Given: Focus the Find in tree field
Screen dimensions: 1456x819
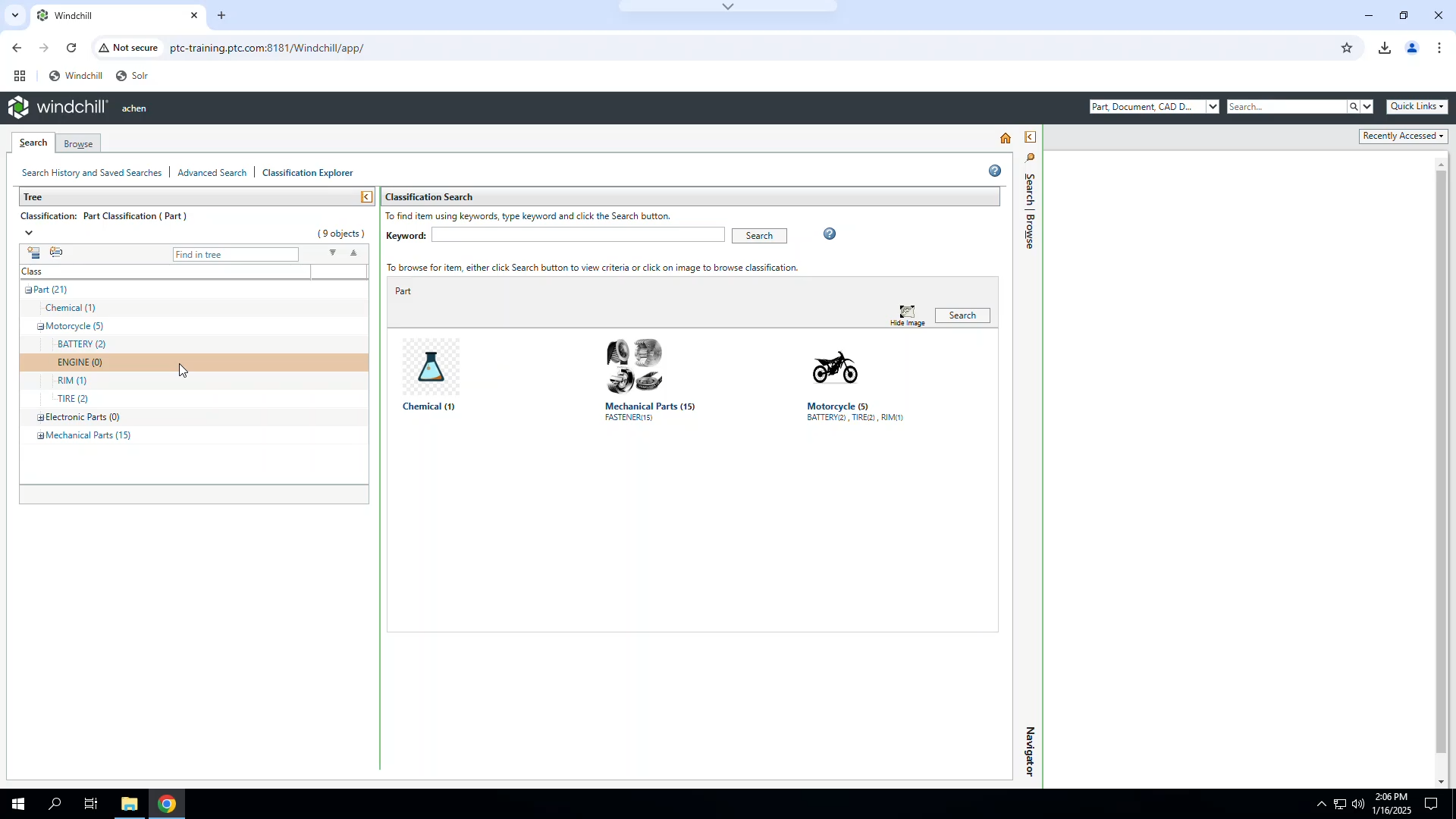Looking at the screenshot, I should [236, 255].
